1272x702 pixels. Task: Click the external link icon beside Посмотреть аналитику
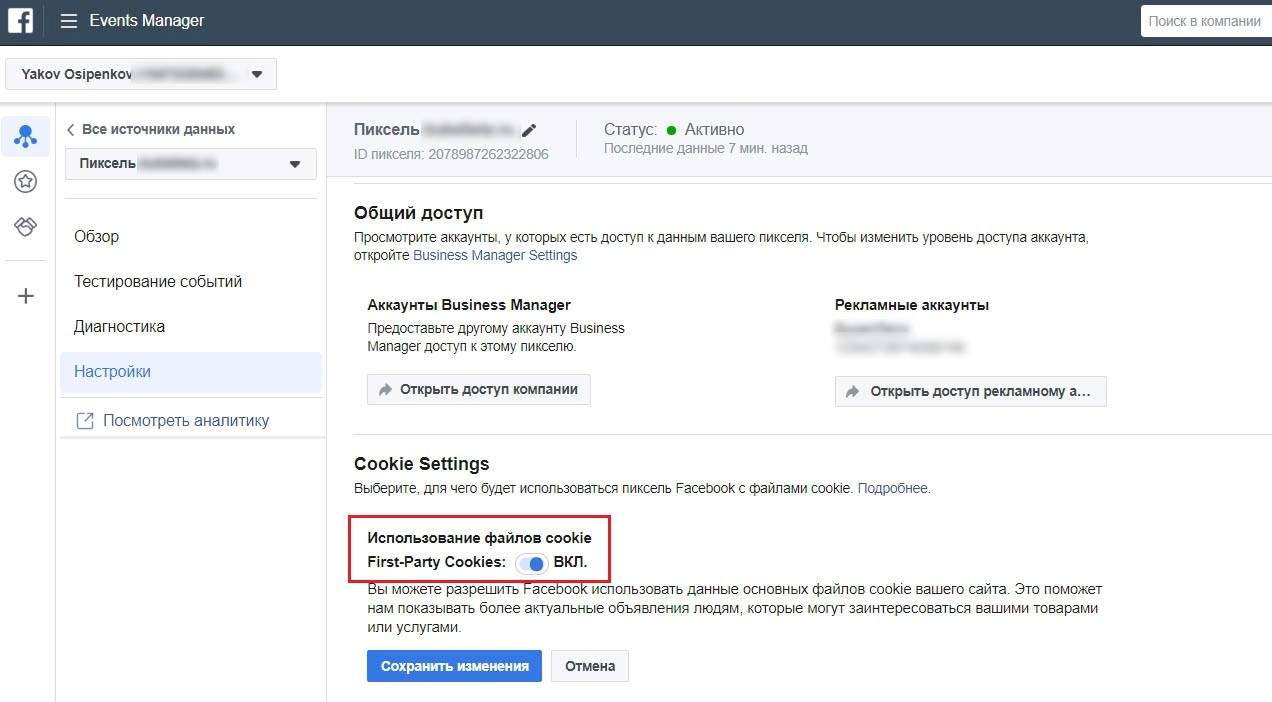point(85,421)
